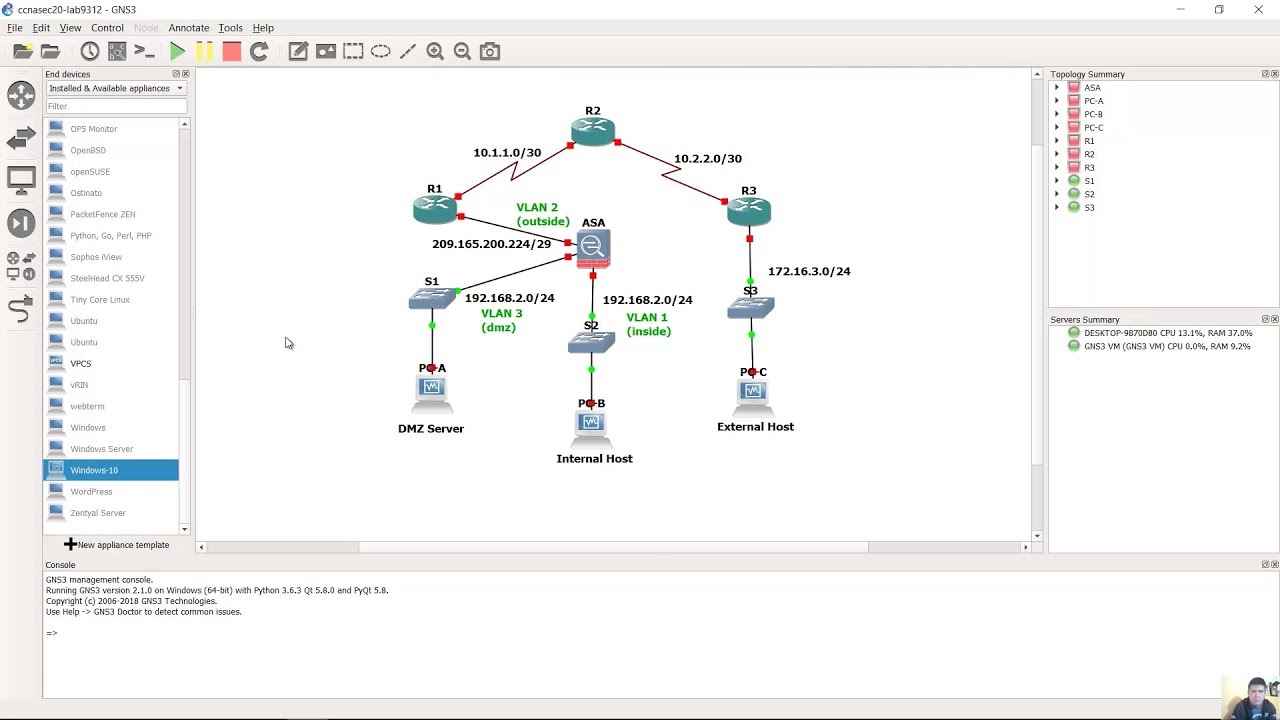Click New appliance template button
The height and width of the screenshot is (720, 1280).
click(116, 545)
